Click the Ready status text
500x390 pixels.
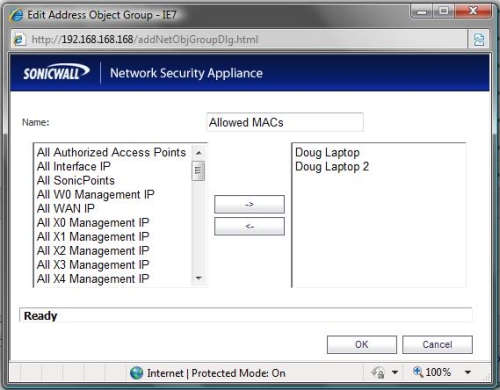[x=41, y=316]
